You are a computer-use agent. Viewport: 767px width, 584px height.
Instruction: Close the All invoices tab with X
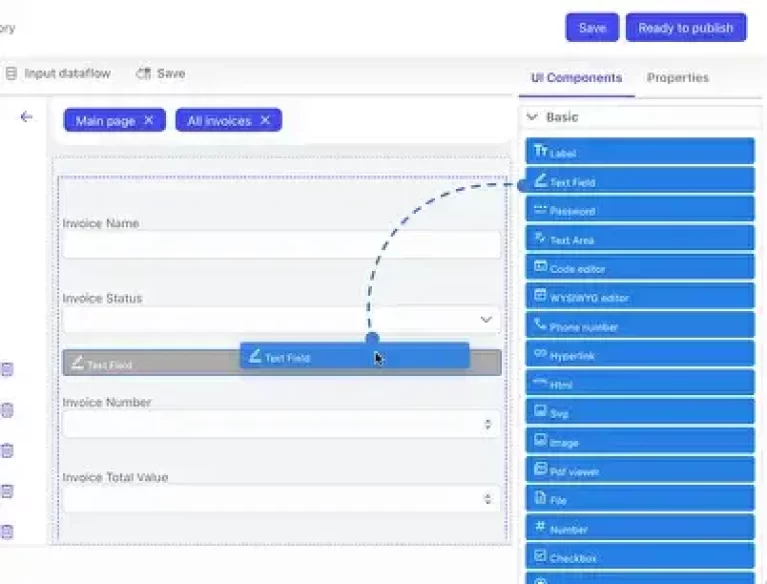[265, 120]
